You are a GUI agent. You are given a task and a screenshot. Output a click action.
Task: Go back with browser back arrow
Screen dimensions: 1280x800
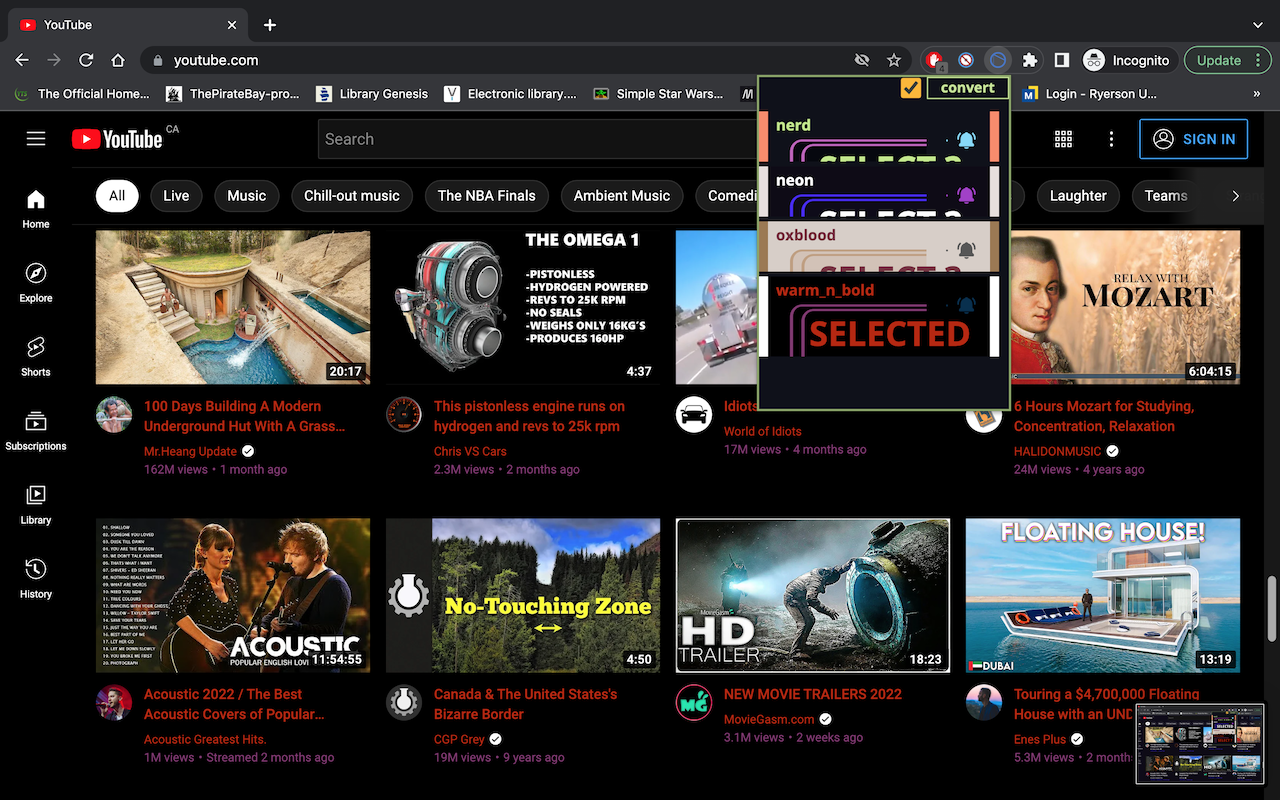click(x=22, y=60)
